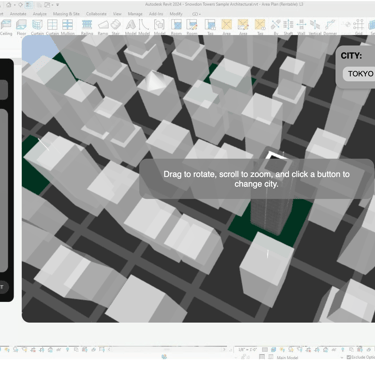Select the Model Line tool
Screen dimensions: 375x366
tap(144, 27)
